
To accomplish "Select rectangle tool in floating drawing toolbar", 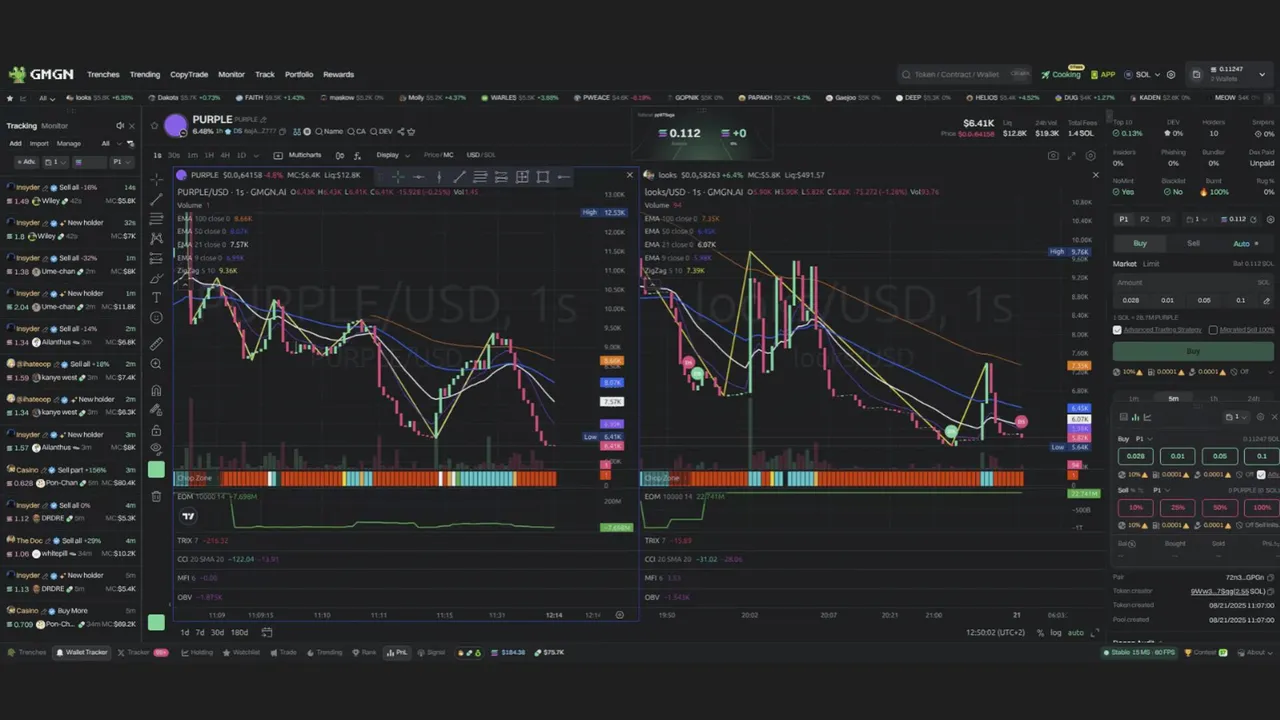I will pyautogui.click(x=543, y=177).
